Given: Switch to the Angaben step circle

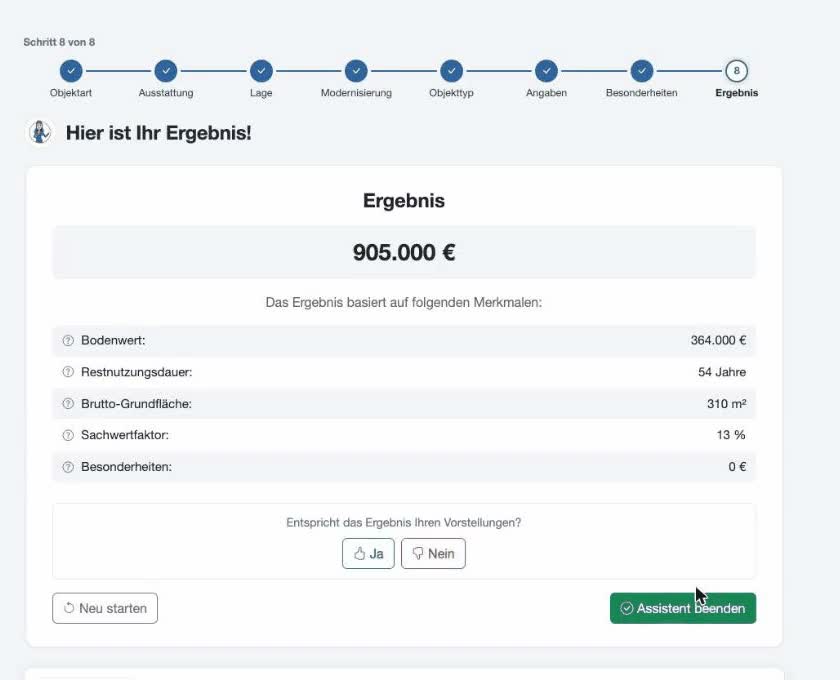Looking at the screenshot, I should pos(546,71).
